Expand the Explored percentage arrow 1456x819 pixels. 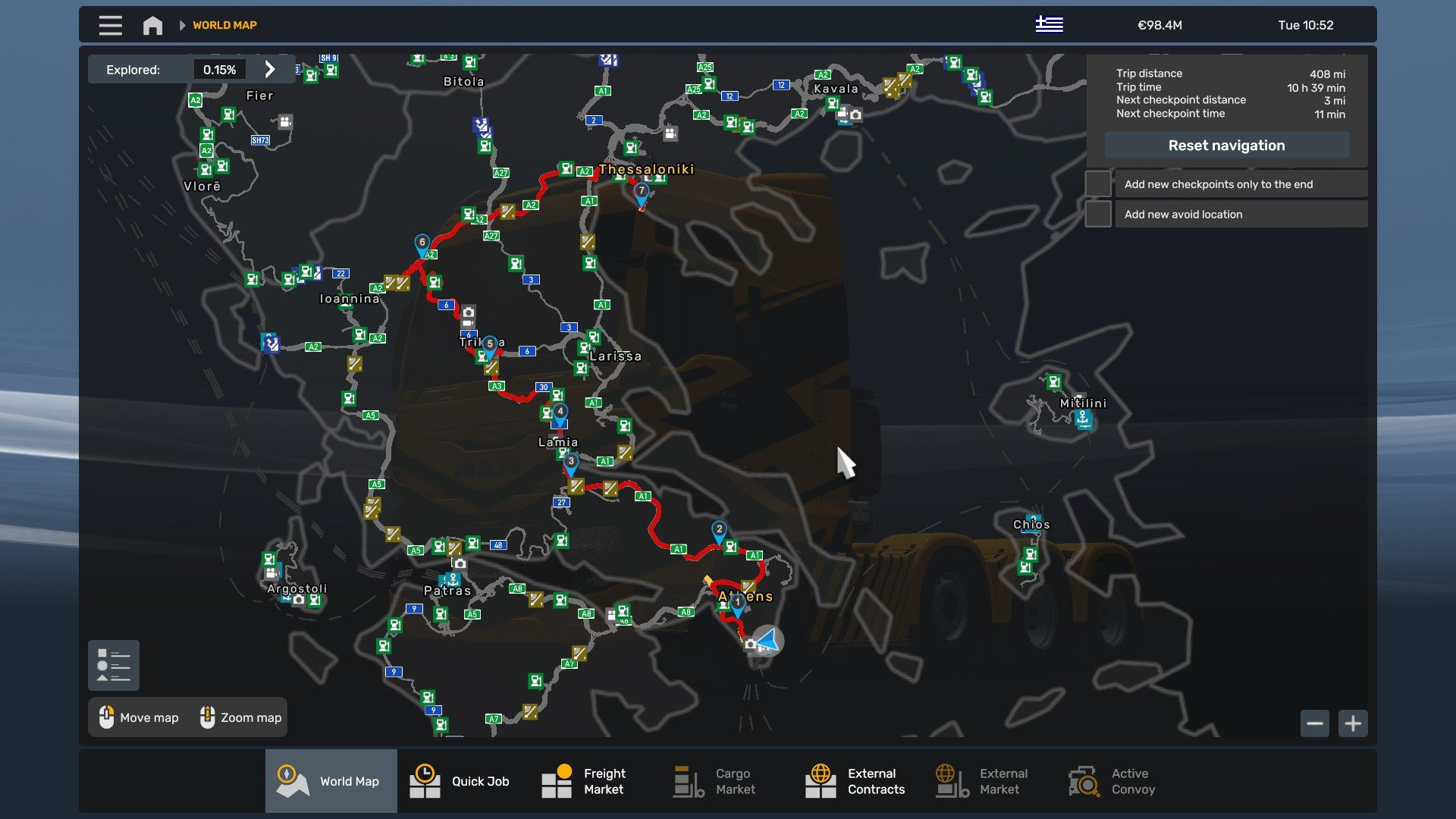pos(270,69)
